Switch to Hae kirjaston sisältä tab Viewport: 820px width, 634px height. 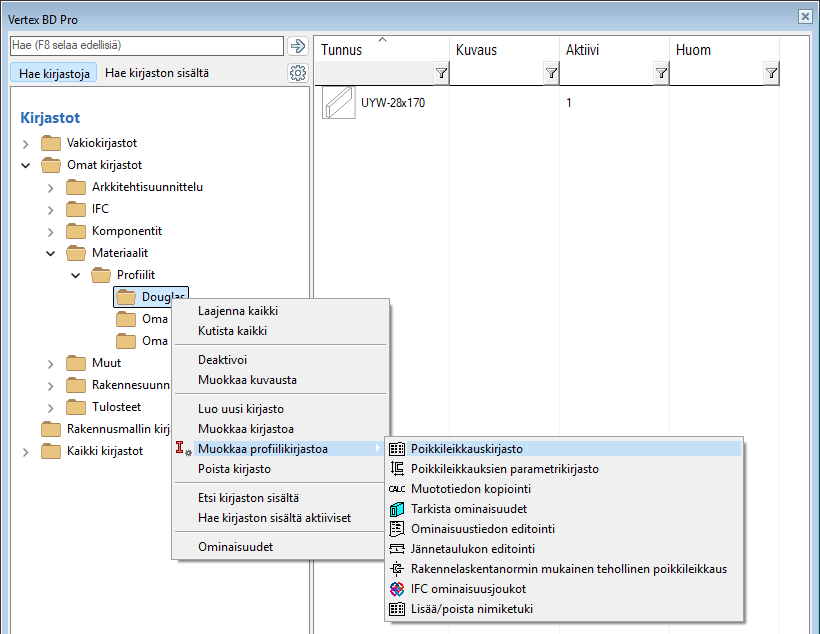[157, 73]
